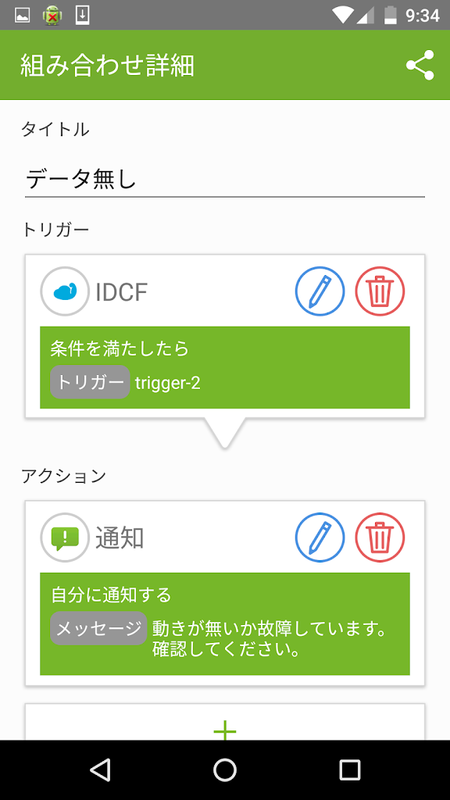Delete the IDCF trigger via trash icon

tap(380, 292)
